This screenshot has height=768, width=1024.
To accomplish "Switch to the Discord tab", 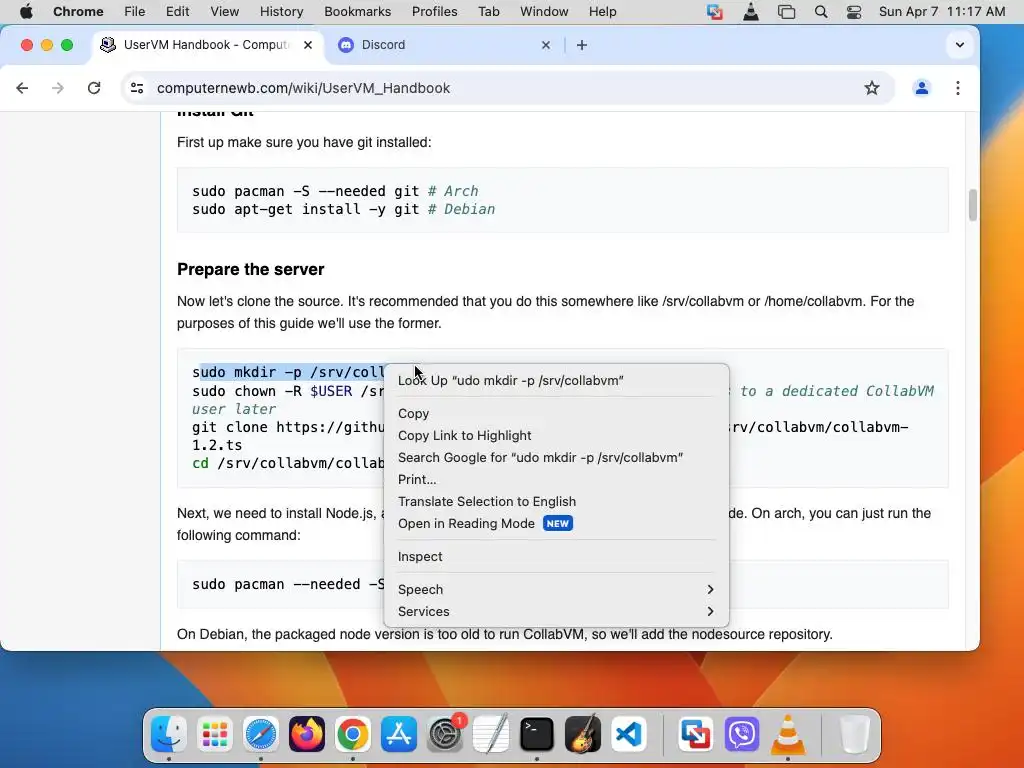I will click(x=444, y=45).
